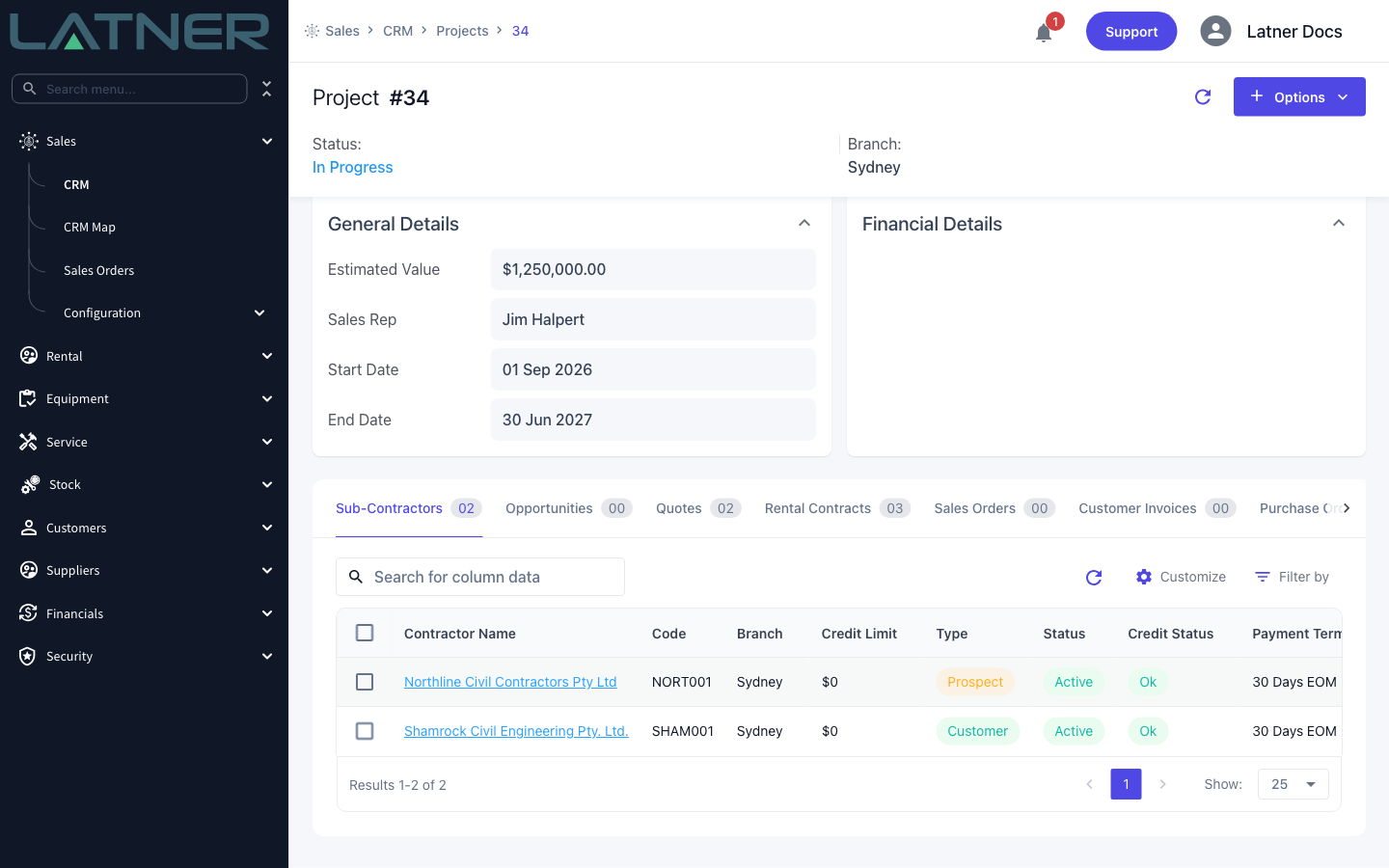1389x868 pixels.
Task: Click the Search for column data field
Action: [x=480, y=577]
